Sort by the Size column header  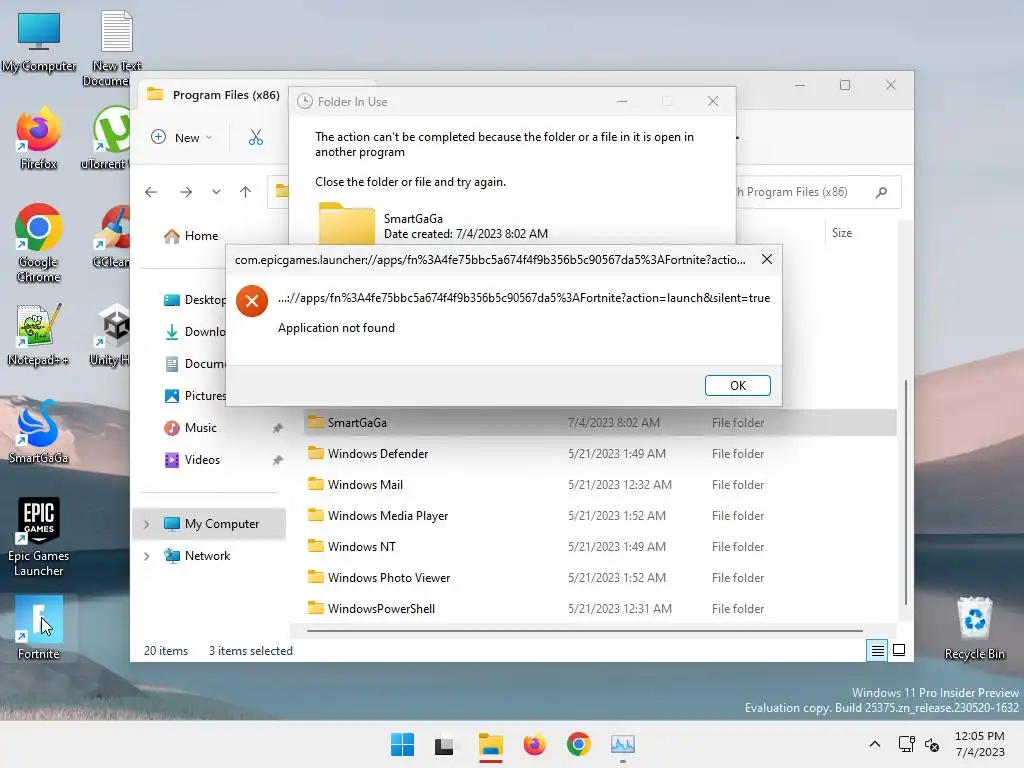coord(842,232)
